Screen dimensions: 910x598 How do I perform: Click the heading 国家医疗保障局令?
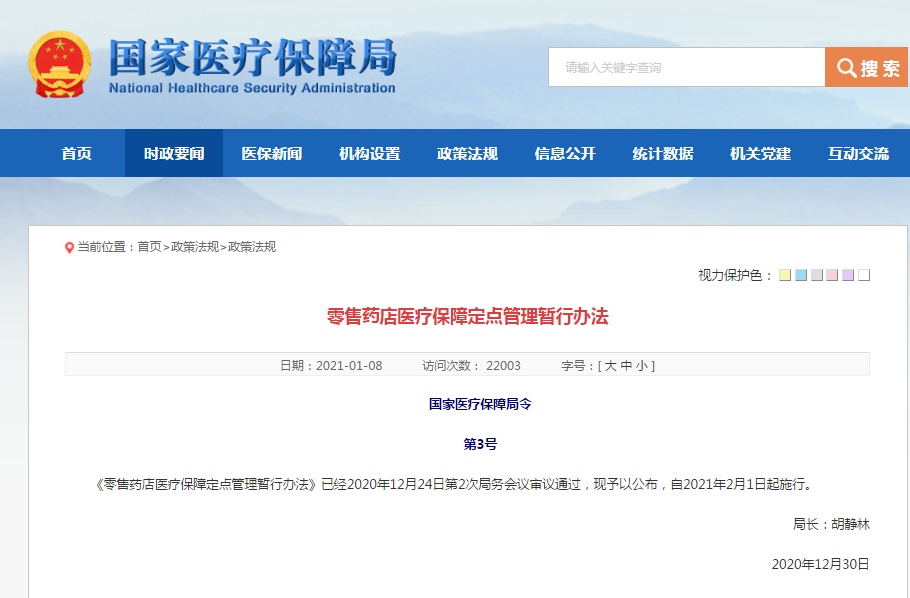480,404
